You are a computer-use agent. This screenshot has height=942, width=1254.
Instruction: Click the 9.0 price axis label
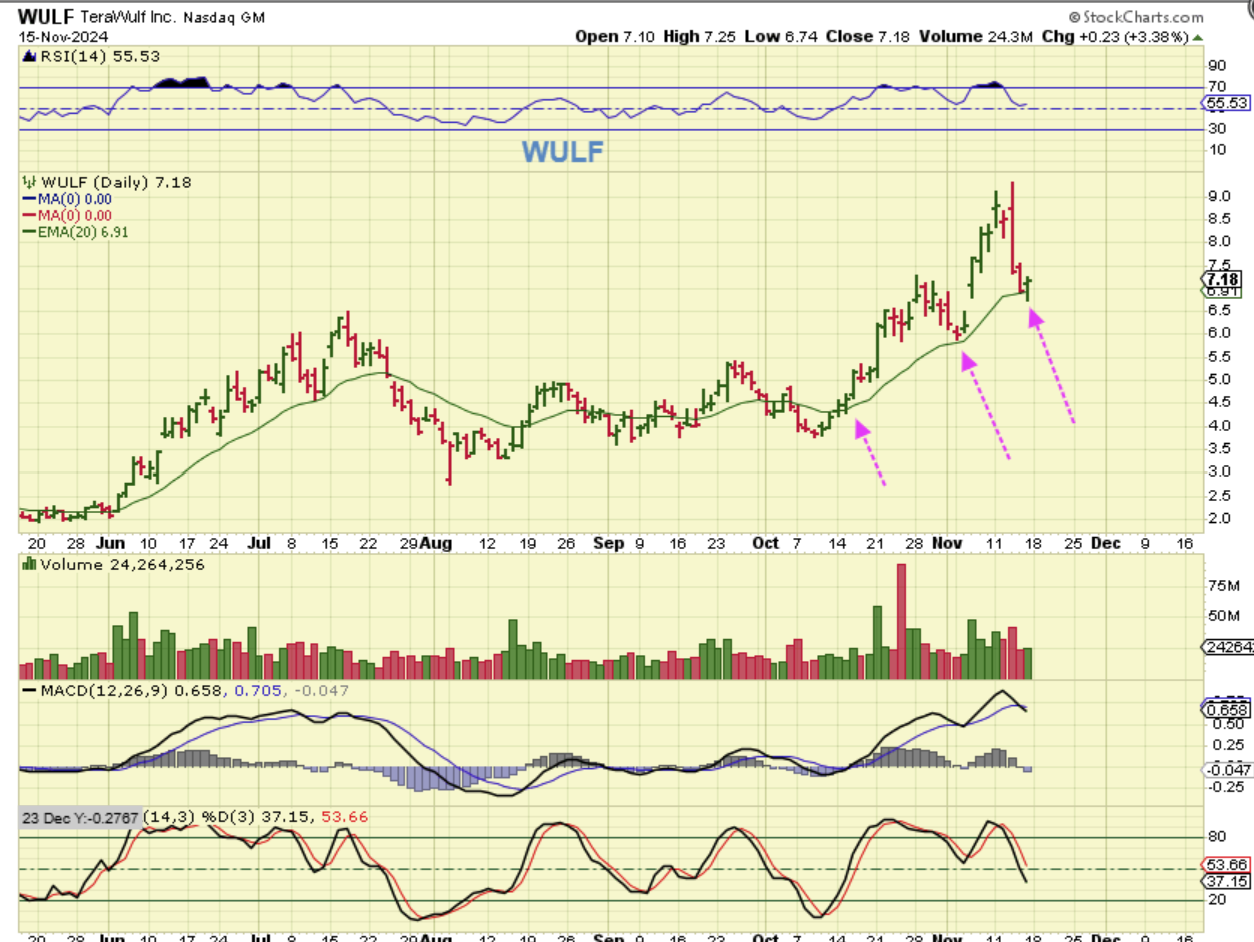click(1219, 195)
